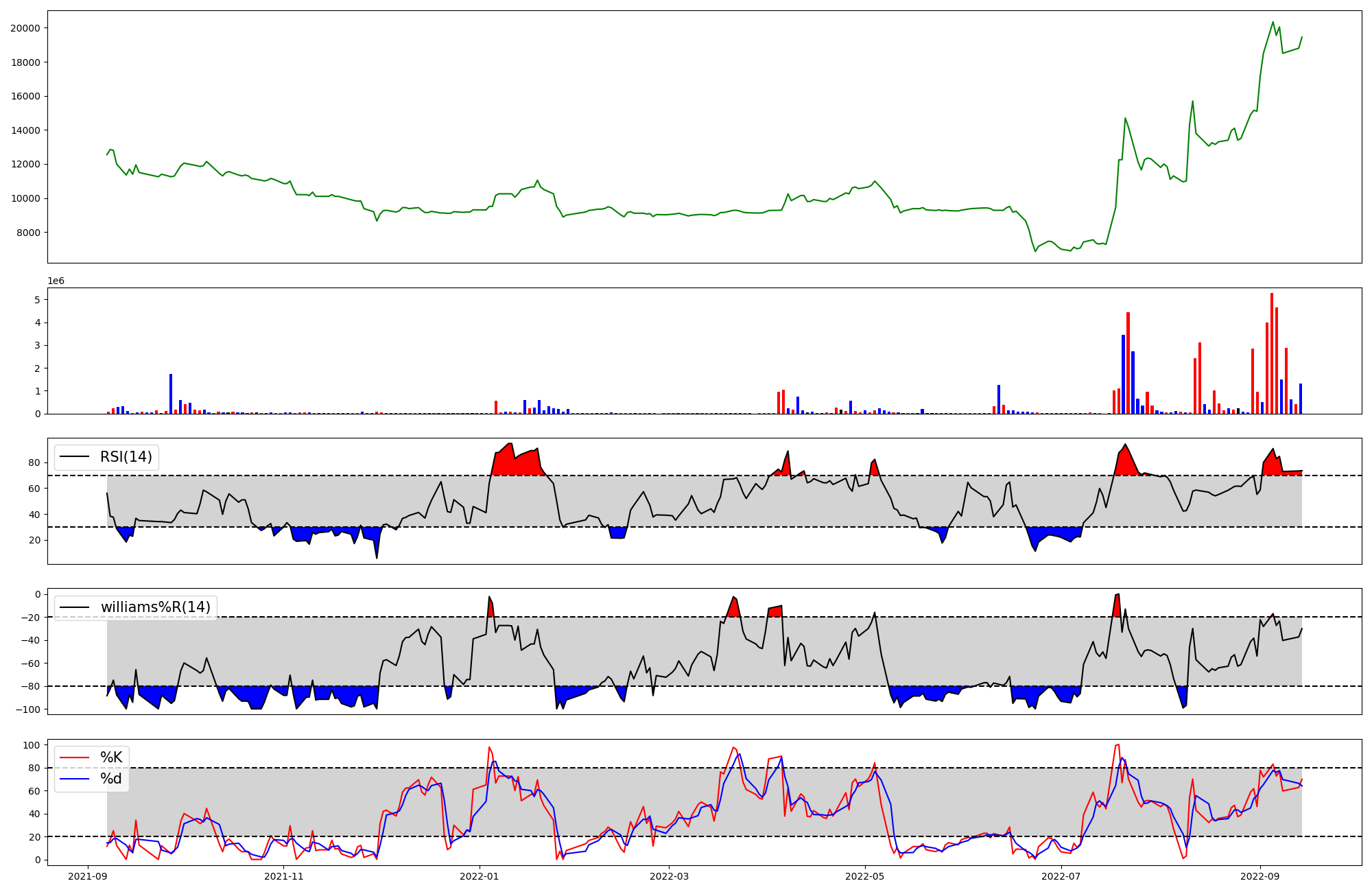Image resolution: width=1372 pixels, height=892 pixels.
Task: Click black line swatch in RSI legend
Action: click(75, 457)
